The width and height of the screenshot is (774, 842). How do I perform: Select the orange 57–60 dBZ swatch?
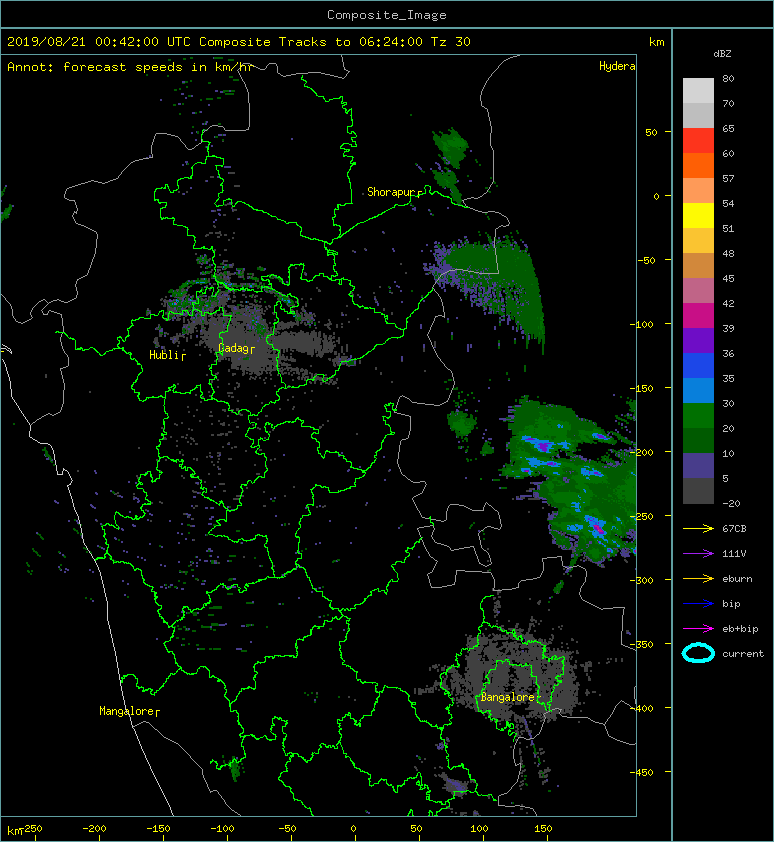pyautogui.click(x=698, y=165)
